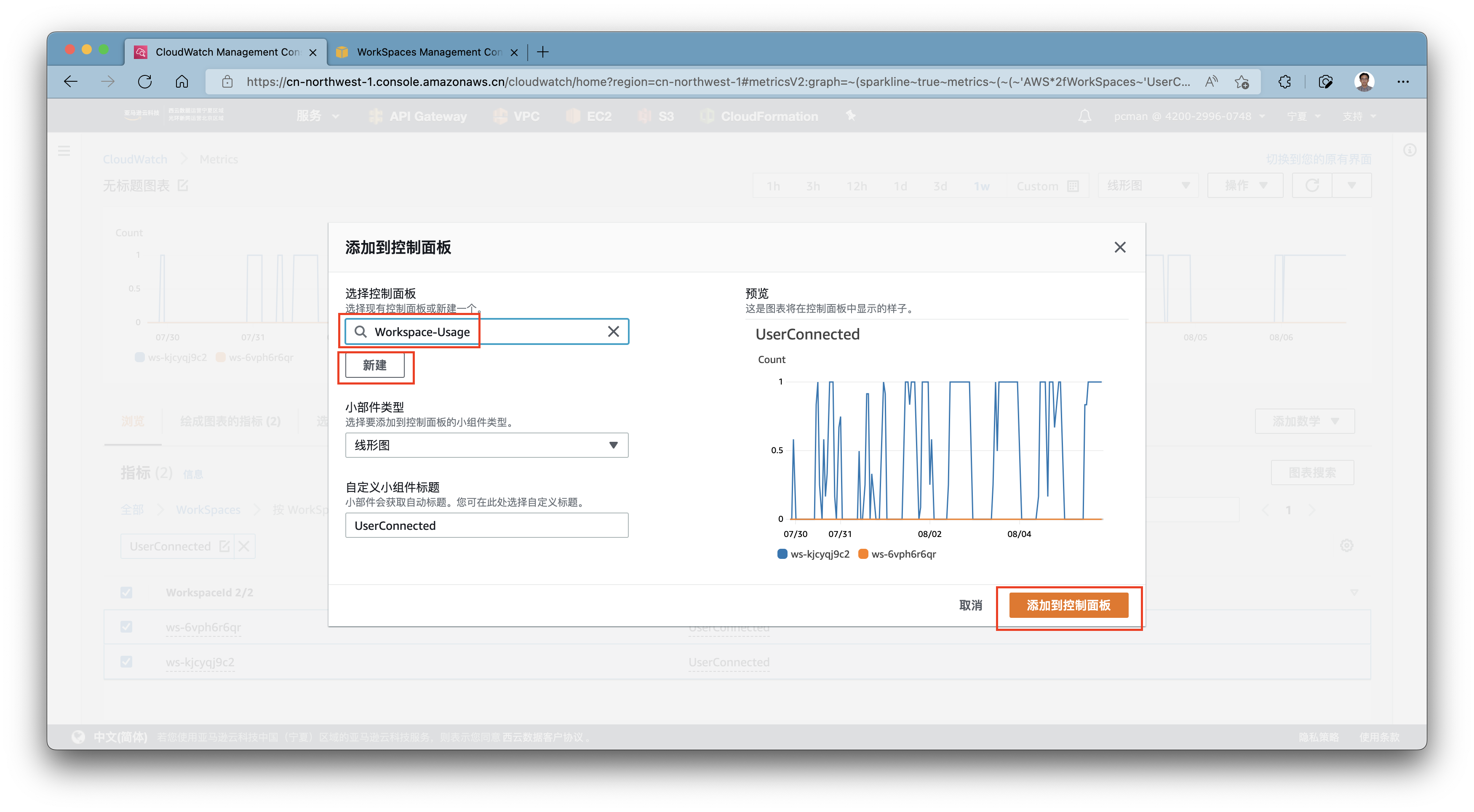The height and width of the screenshot is (812, 1474).
Task: Click the 新建 button to create dashboard
Action: [375, 366]
